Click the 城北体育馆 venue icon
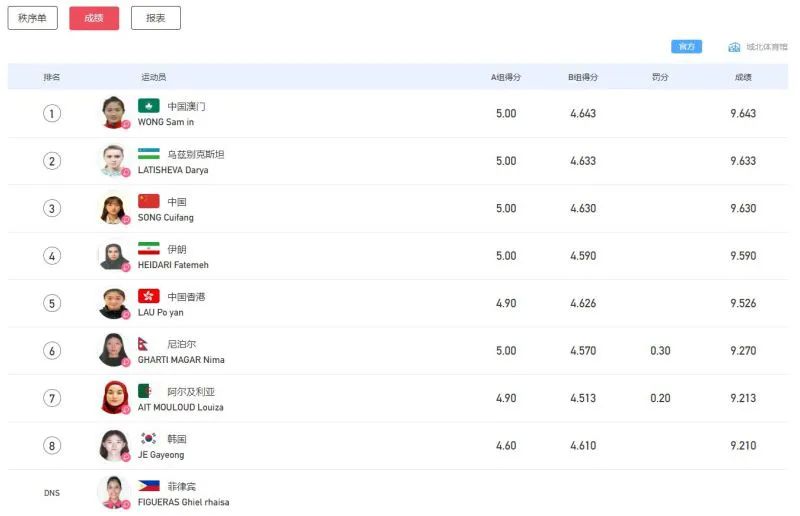The image size is (800, 516). (x=735, y=47)
